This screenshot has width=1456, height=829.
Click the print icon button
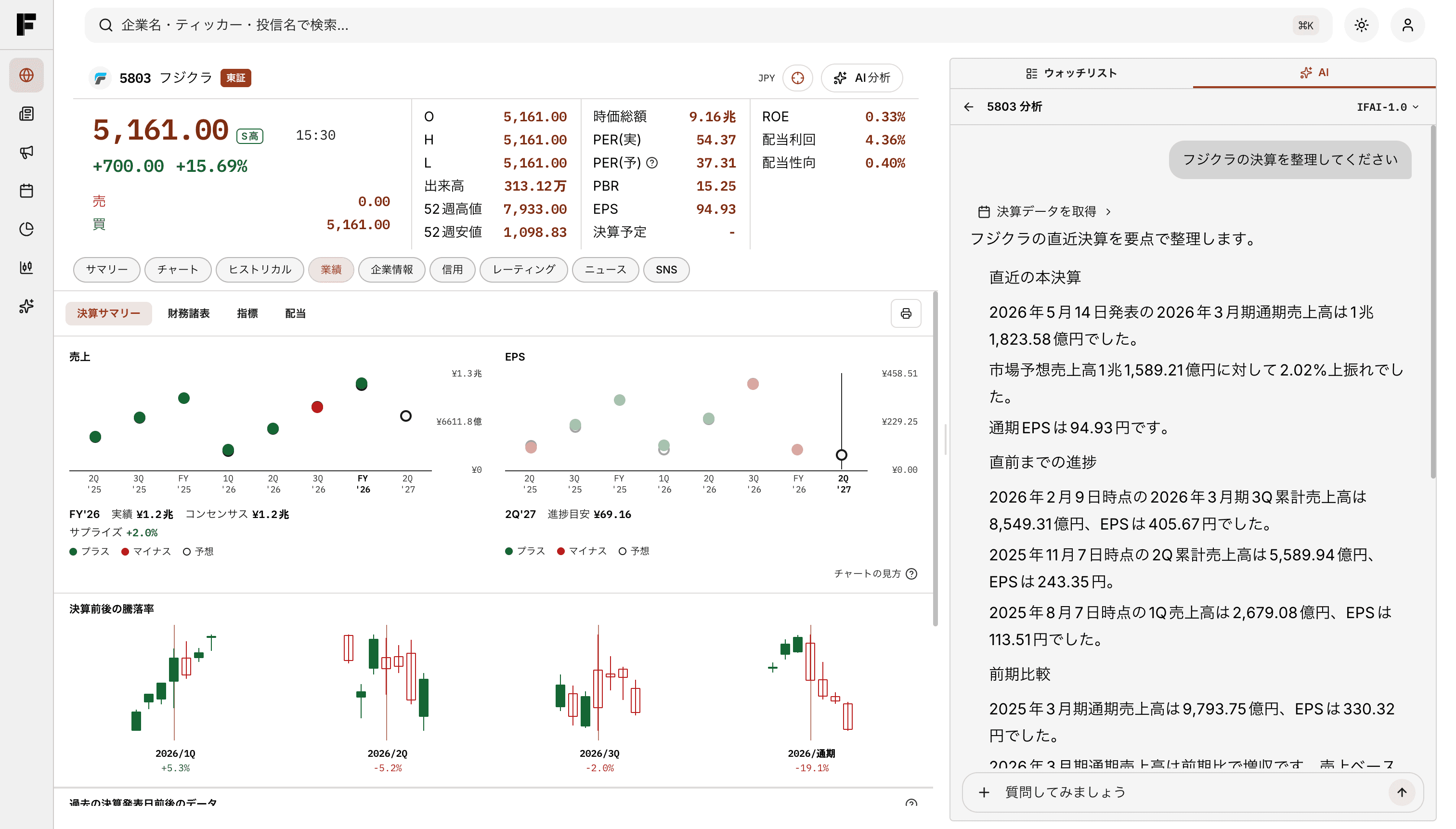click(x=905, y=314)
